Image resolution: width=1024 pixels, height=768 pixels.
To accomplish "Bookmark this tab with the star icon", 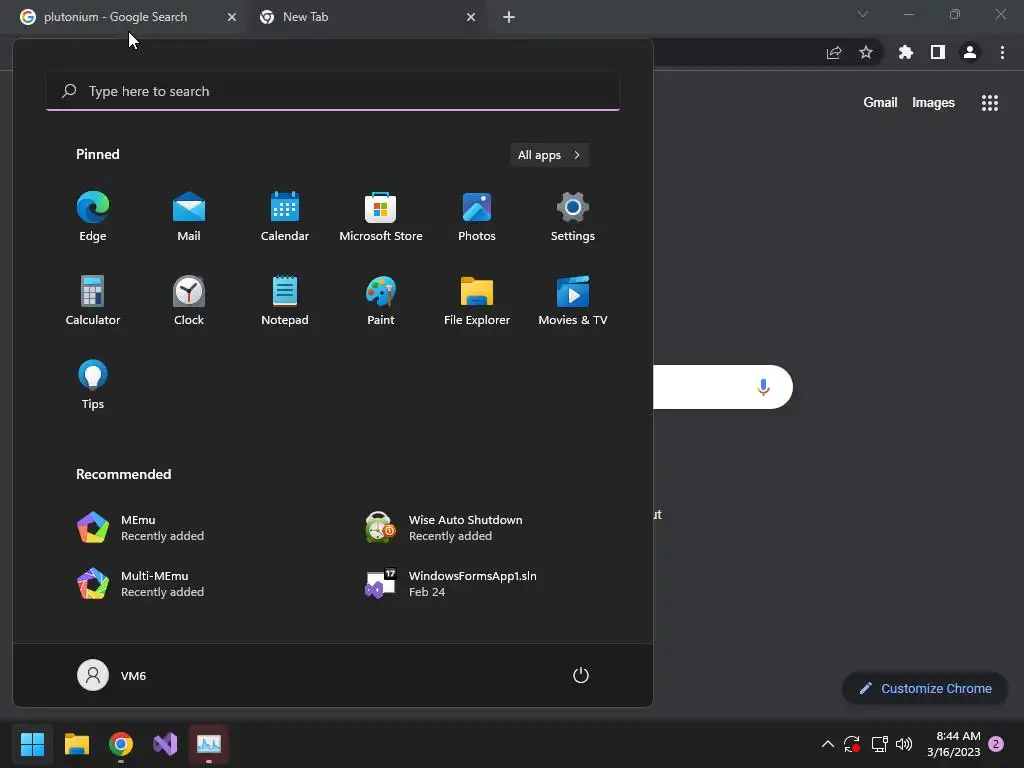I will [x=866, y=52].
